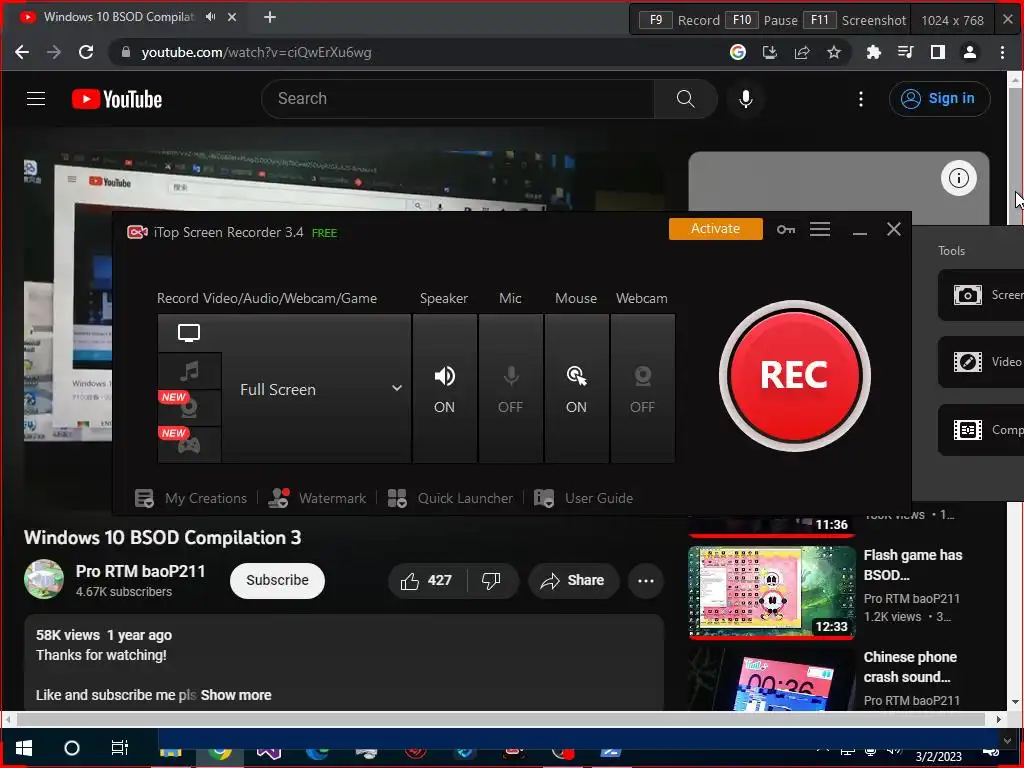Click the info circle icon on the side panel
Screen dimensions: 1024x768
pyautogui.click(x=958, y=178)
